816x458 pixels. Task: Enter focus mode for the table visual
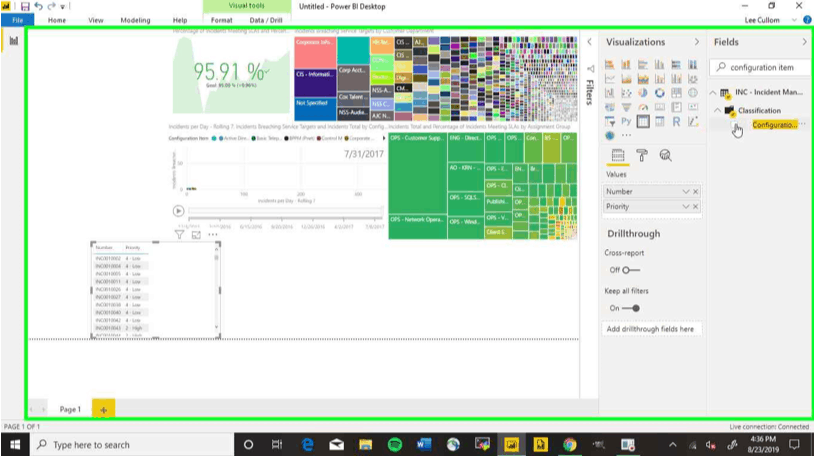(196, 235)
